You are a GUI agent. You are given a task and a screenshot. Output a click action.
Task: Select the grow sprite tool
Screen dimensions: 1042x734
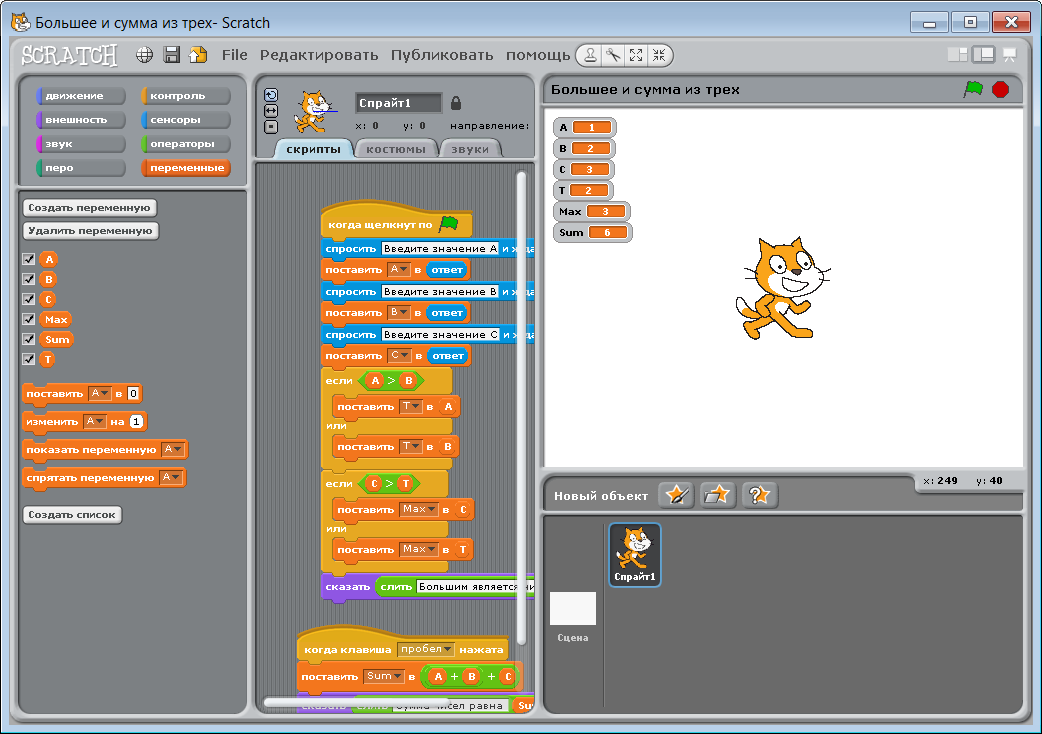(x=636, y=55)
